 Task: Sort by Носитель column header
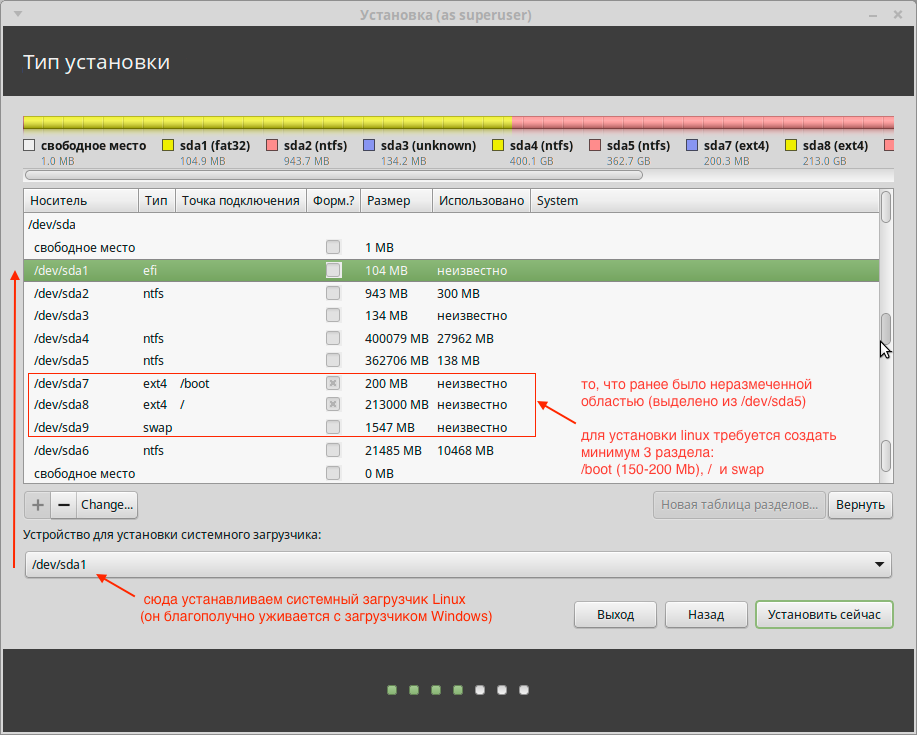(x=81, y=201)
